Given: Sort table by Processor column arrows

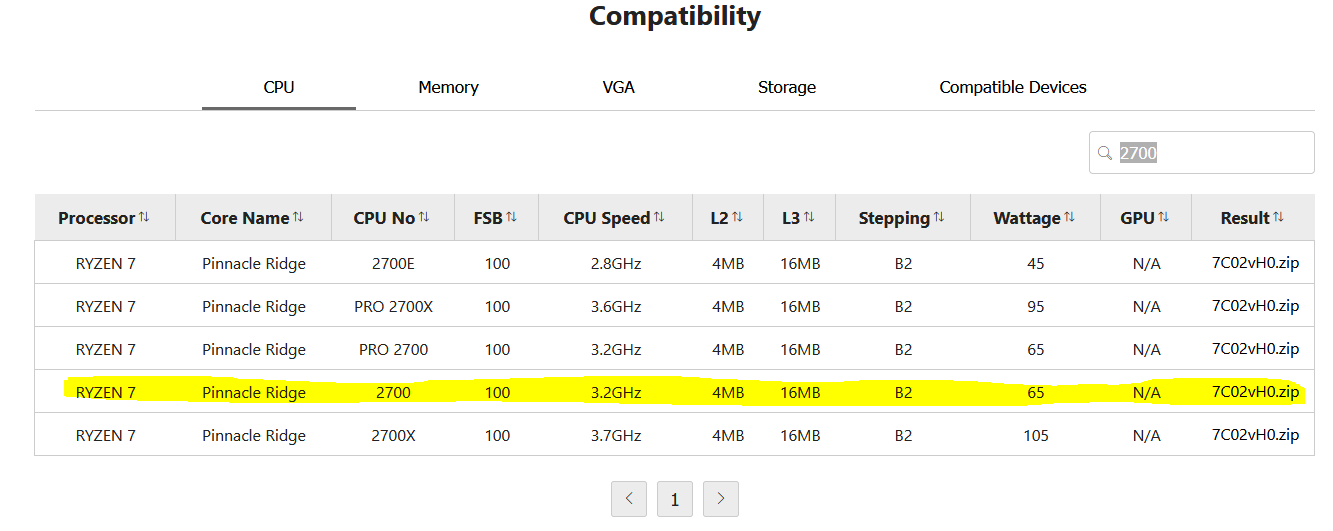Looking at the screenshot, I should pos(144,217).
